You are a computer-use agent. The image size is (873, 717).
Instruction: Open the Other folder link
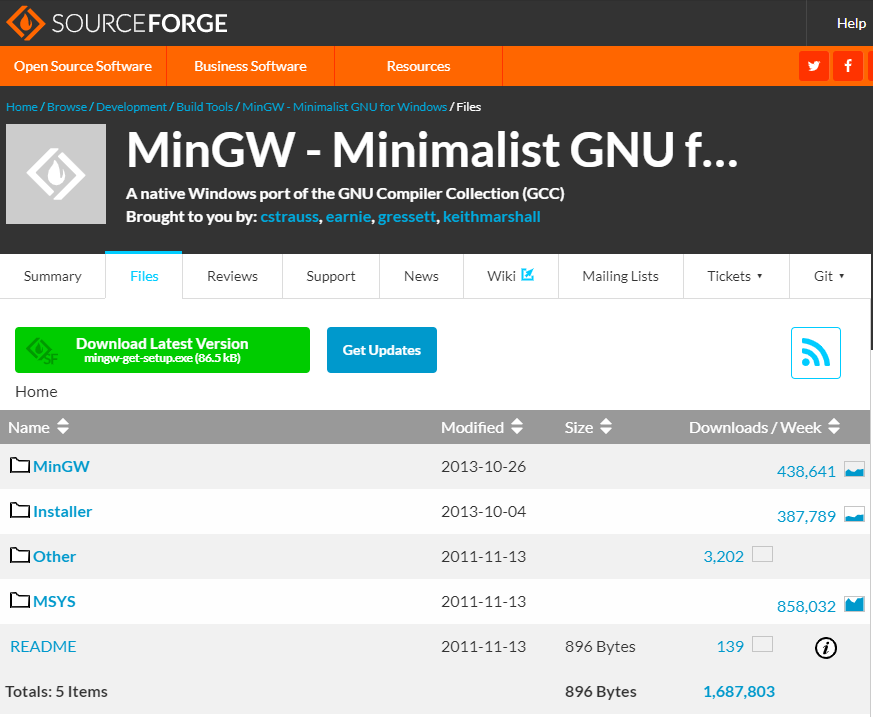[x=55, y=556]
